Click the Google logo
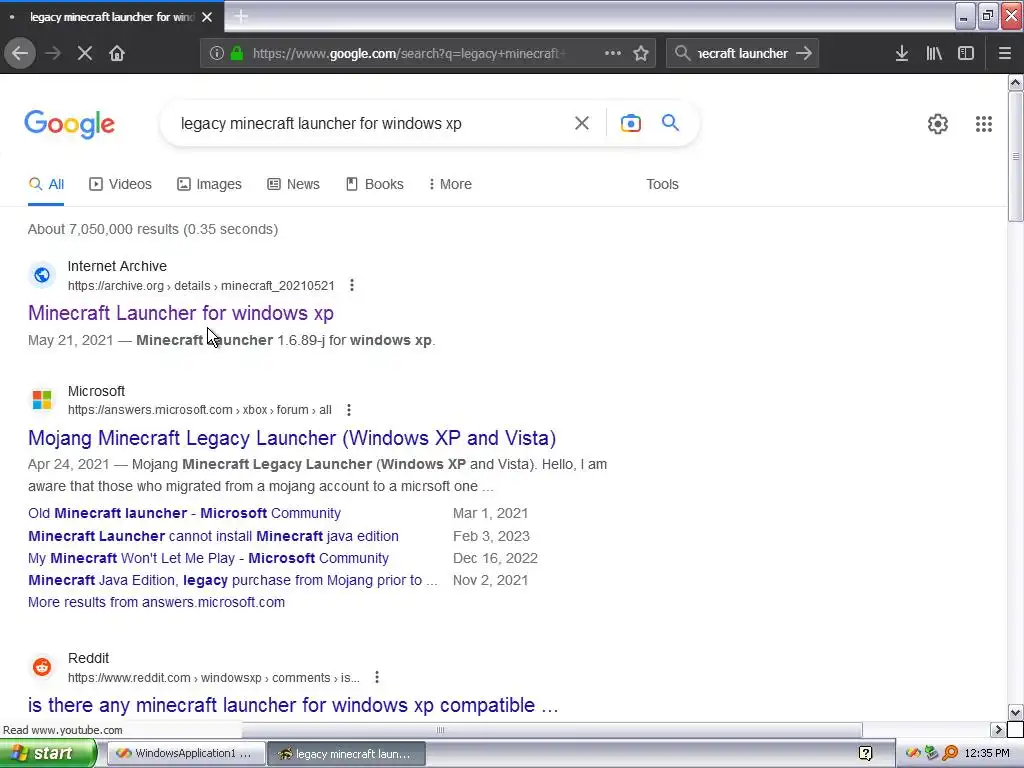The image size is (1024, 768). click(x=70, y=124)
